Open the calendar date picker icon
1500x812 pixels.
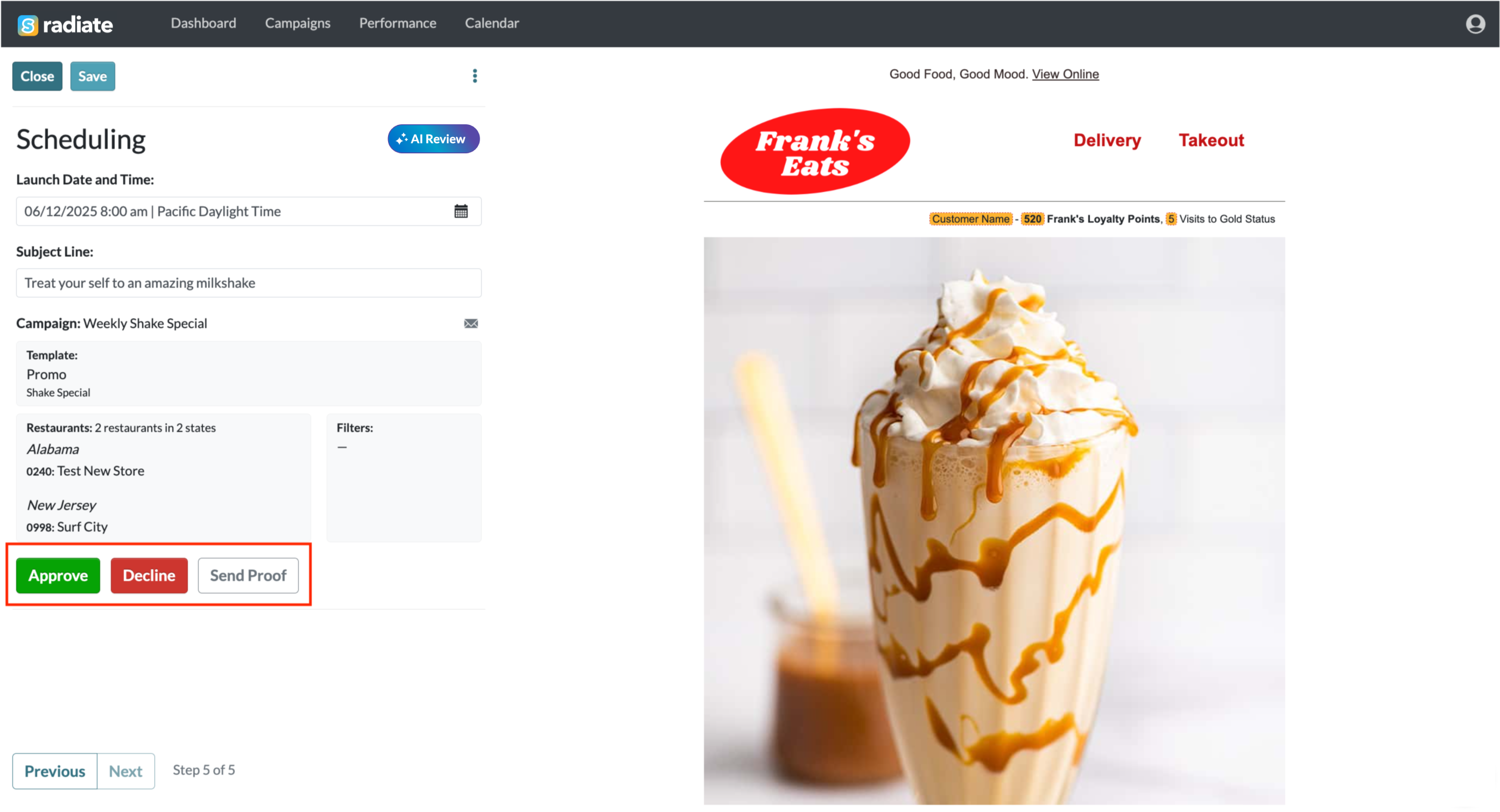pyautogui.click(x=461, y=211)
